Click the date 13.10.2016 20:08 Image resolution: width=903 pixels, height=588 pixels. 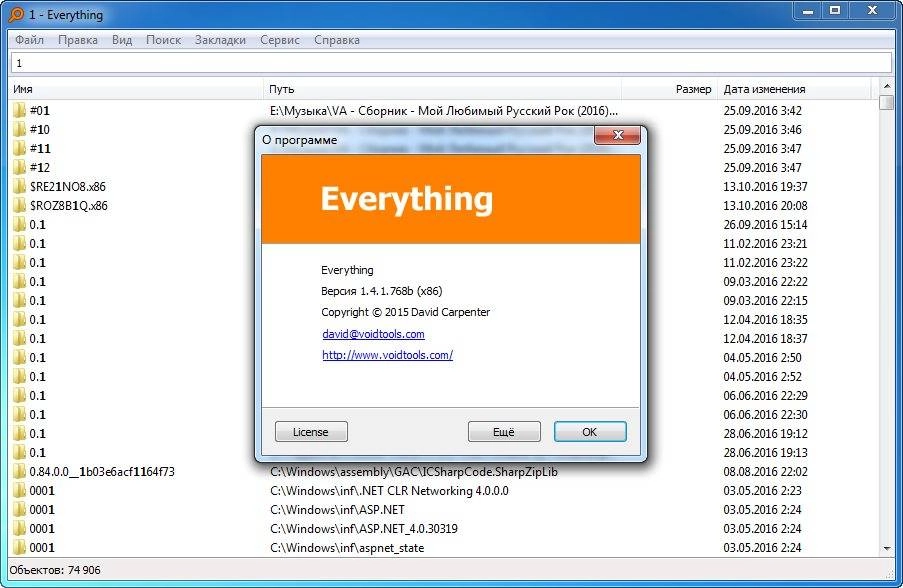click(765, 206)
